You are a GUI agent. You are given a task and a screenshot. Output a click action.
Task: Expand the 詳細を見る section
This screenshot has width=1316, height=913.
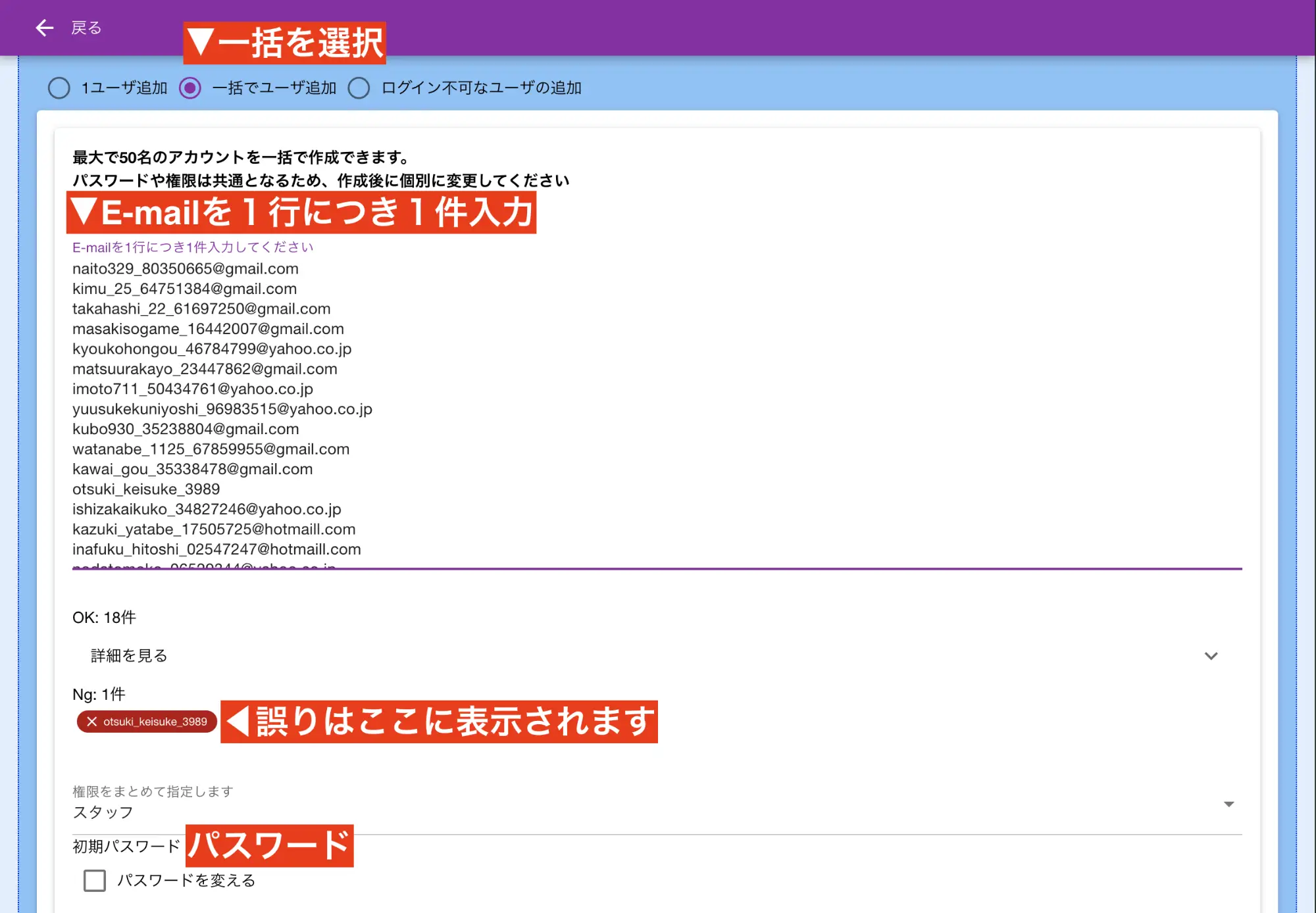pyautogui.click(x=128, y=656)
